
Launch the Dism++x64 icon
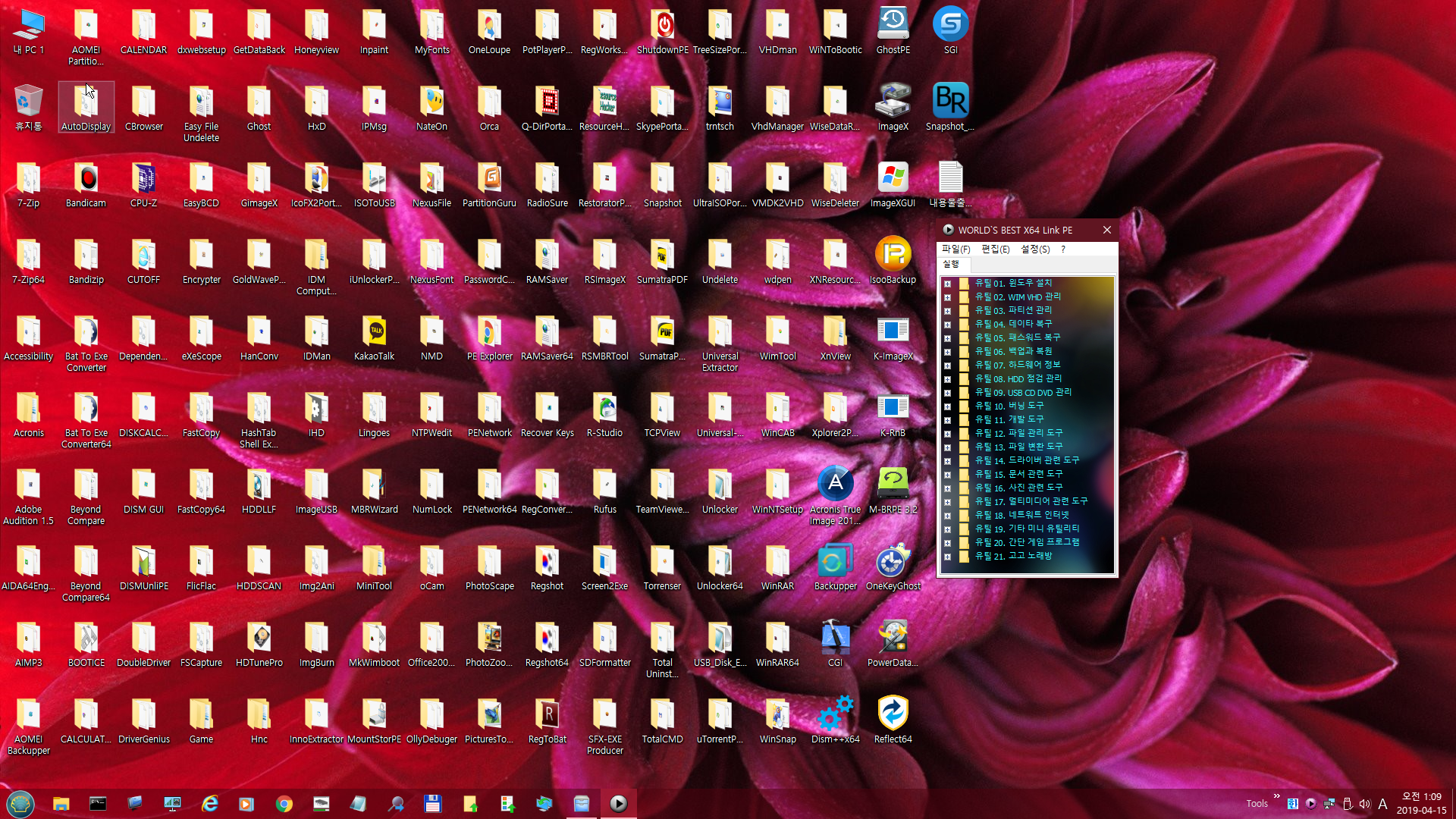tap(835, 721)
